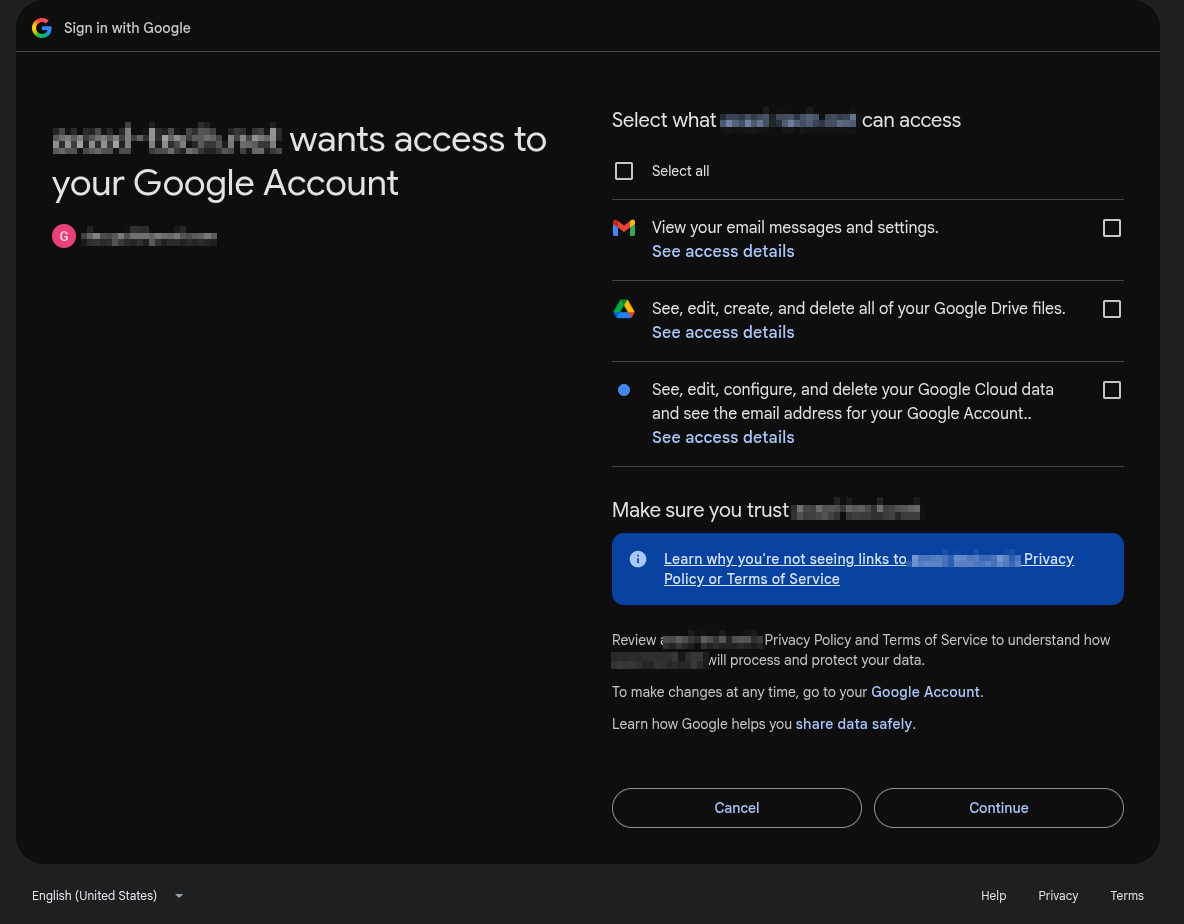
Task: Click the Google Cloud data permission description
Action: (x=853, y=402)
